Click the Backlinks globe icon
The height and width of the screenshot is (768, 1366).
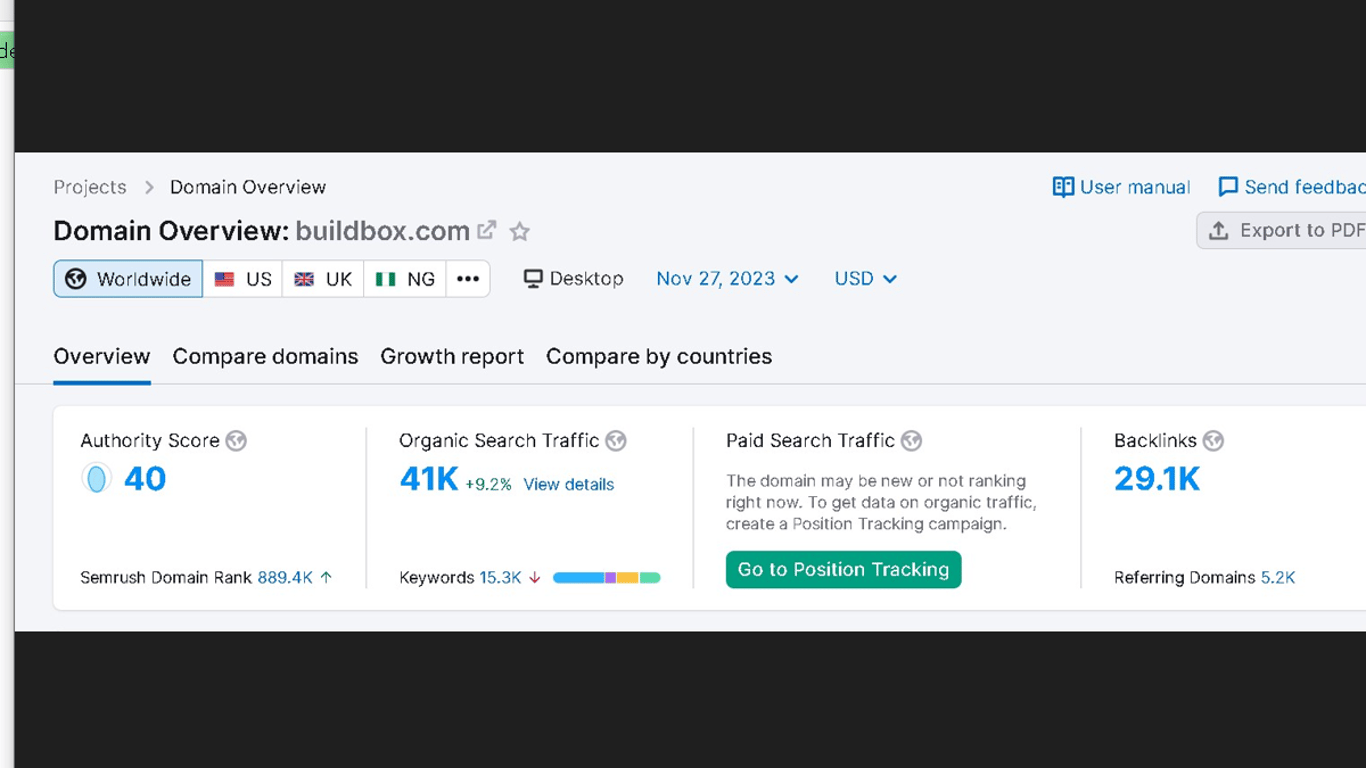(1213, 441)
